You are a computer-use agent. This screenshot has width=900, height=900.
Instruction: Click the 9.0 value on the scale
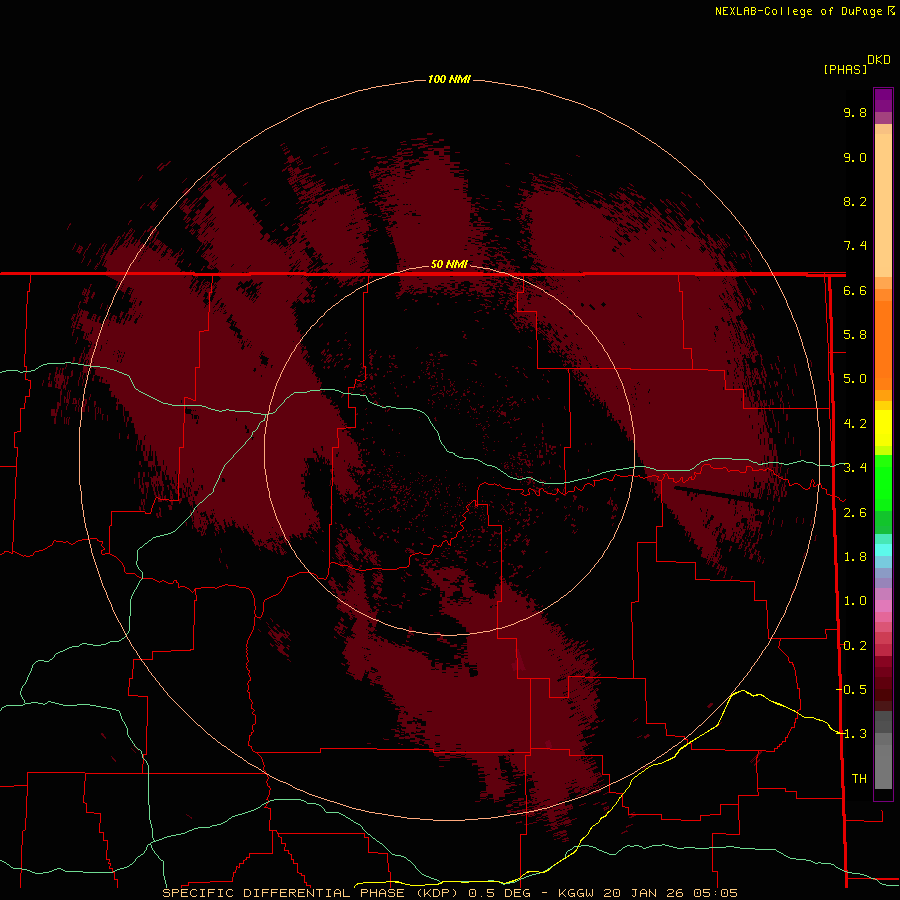point(855,157)
